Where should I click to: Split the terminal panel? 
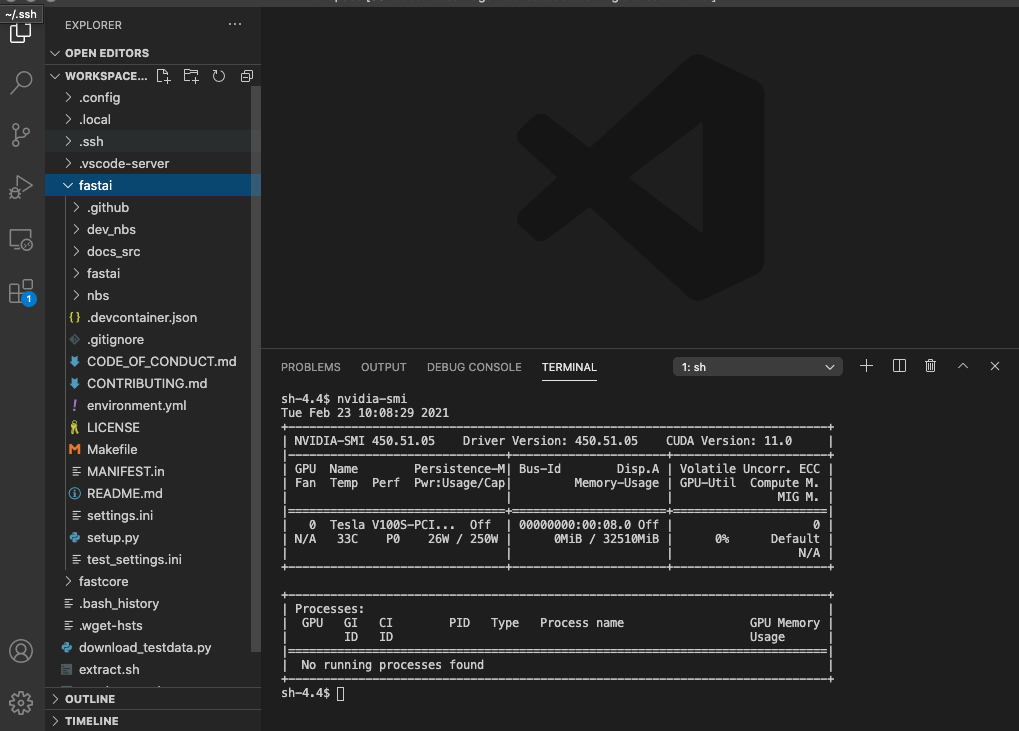click(x=899, y=366)
